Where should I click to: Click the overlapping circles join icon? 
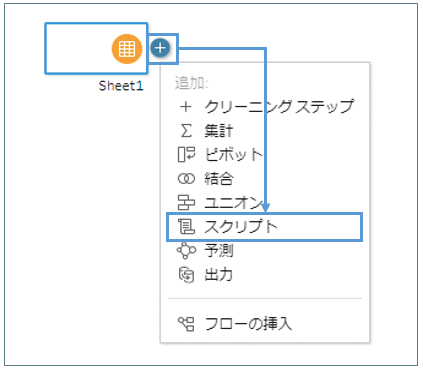pos(186,179)
